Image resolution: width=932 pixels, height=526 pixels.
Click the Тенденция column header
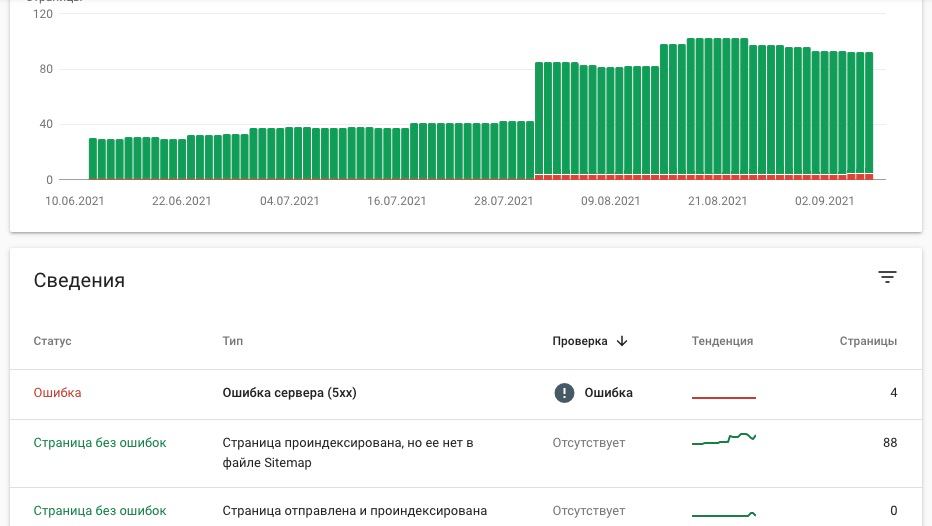[x=722, y=341]
